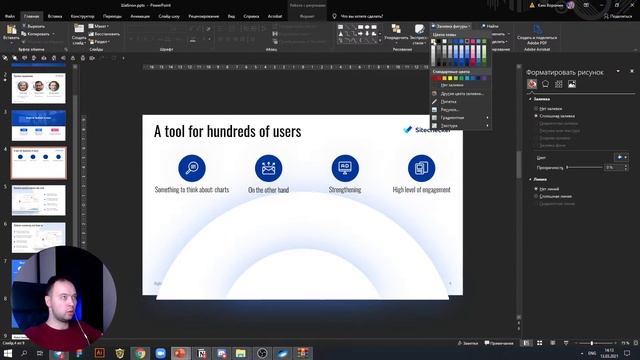Open the Design (Конструктор) ribbon tab

pos(82,16)
